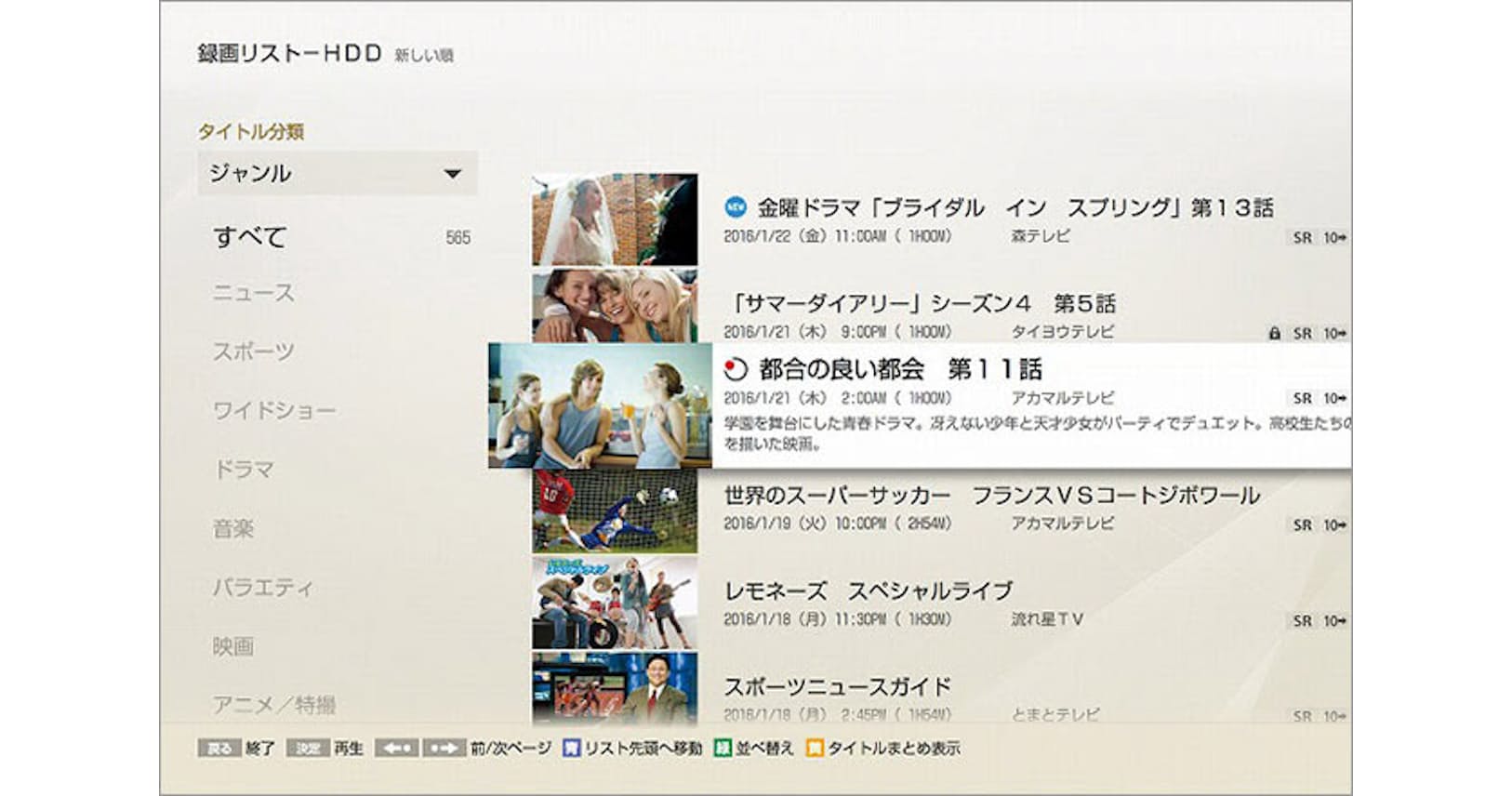
Task: Select the ニュース genre
Action: point(253,293)
